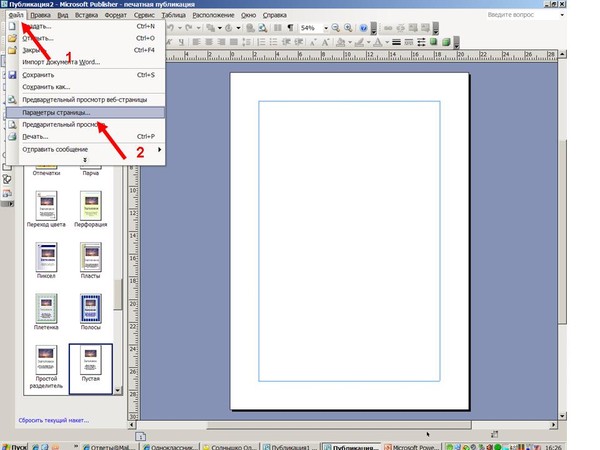Image resolution: width=600 pixels, height=450 pixels.
Task: Toggle Special Characters paragraph mark
Action: 290,28
